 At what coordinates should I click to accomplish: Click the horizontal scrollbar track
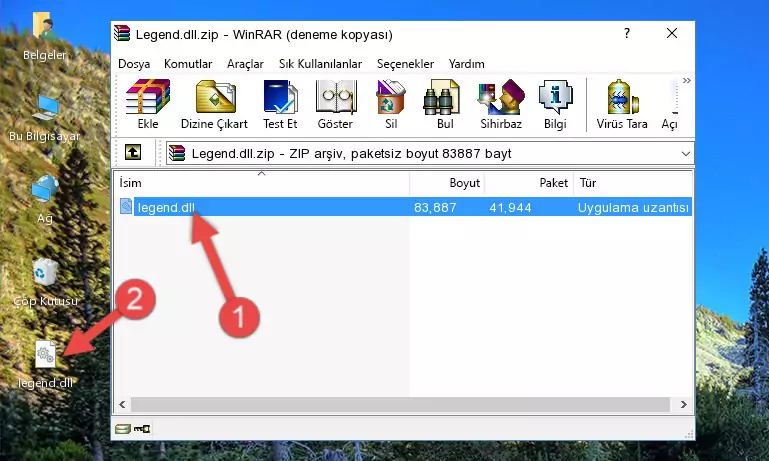[x=400, y=405]
